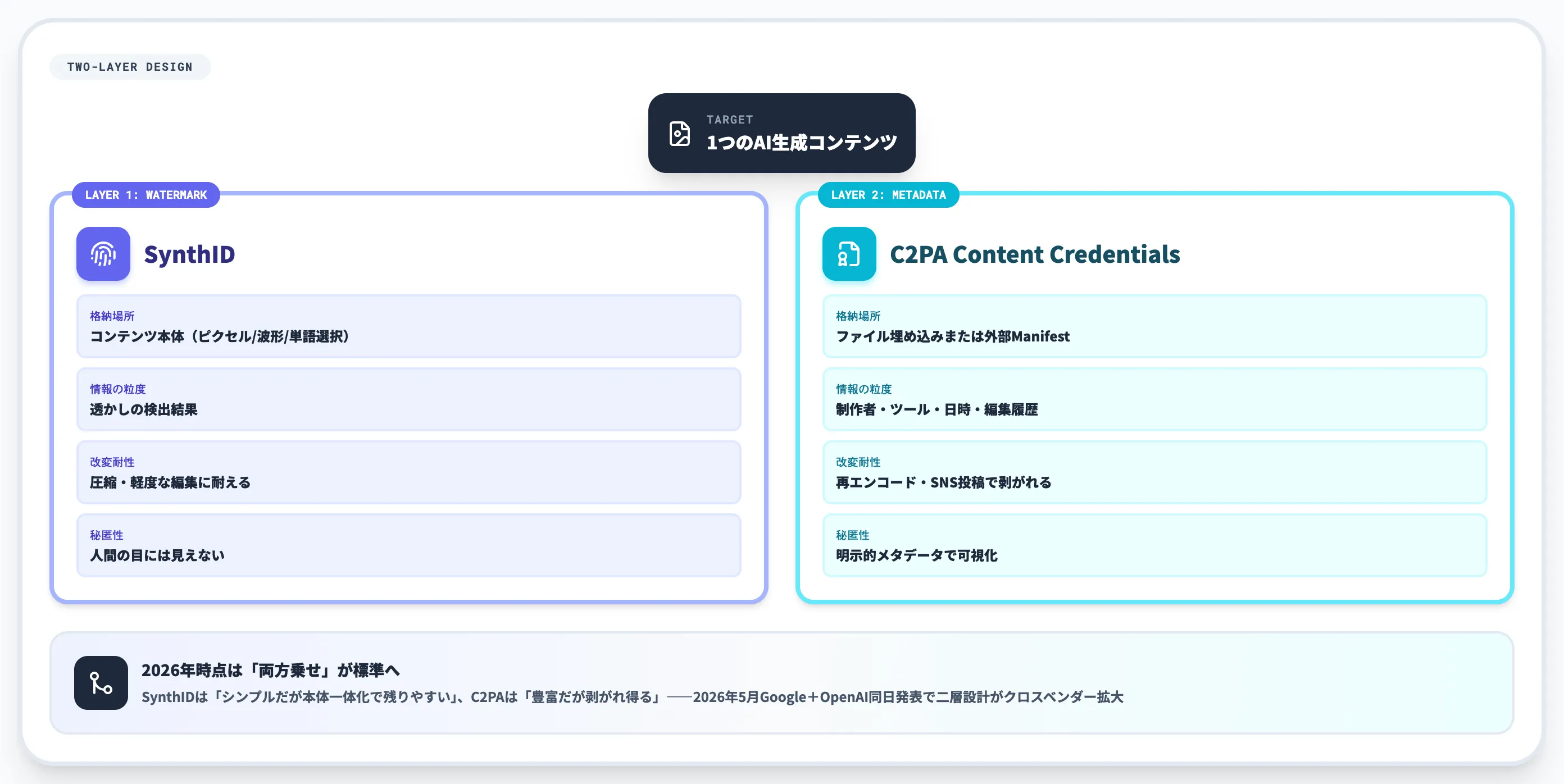Click the SynthID fingerprint icon

click(103, 254)
